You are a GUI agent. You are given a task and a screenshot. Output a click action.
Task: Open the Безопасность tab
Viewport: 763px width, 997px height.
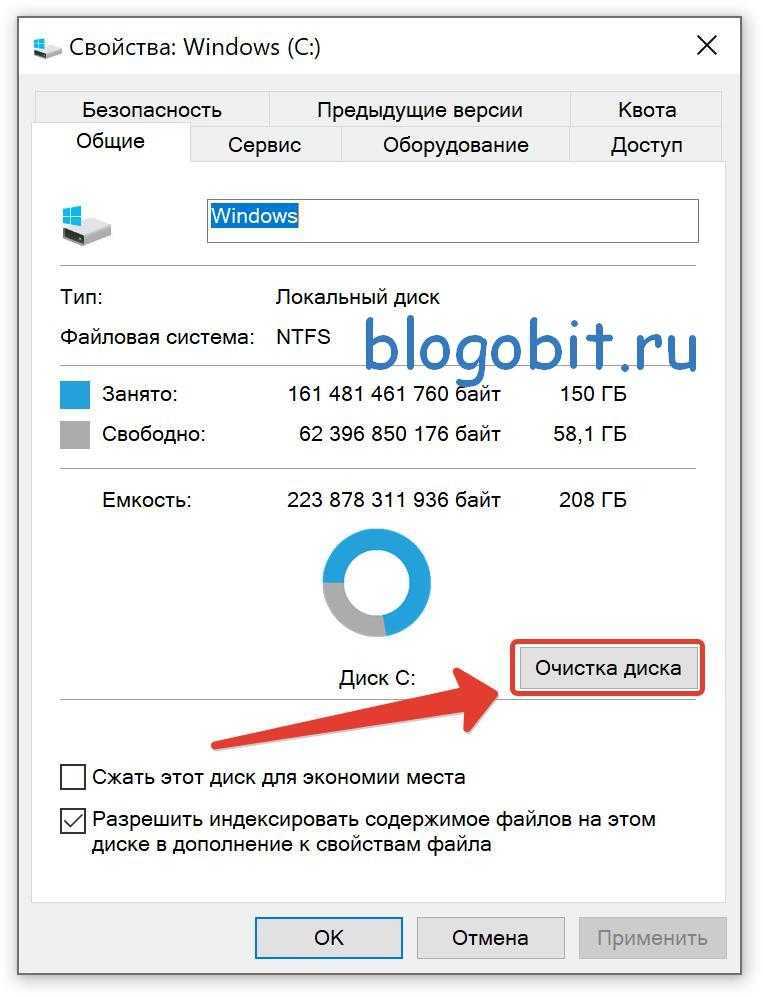(x=152, y=109)
